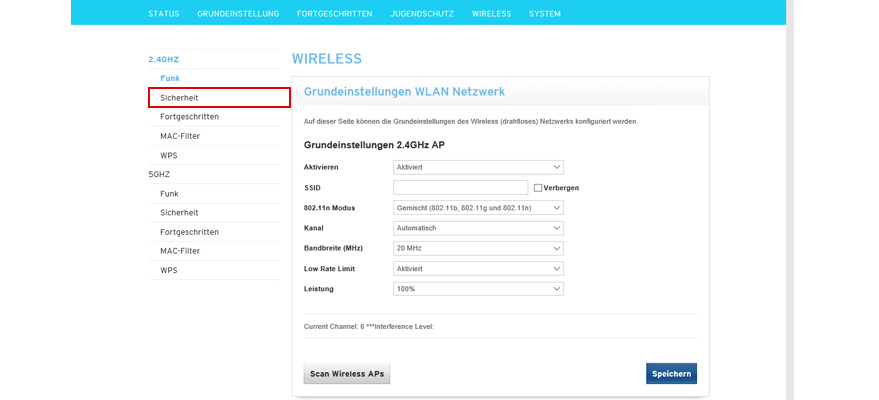This screenshot has height=400, width=879.
Task: Open the STATUS menu tab
Action: click(x=164, y=14)
